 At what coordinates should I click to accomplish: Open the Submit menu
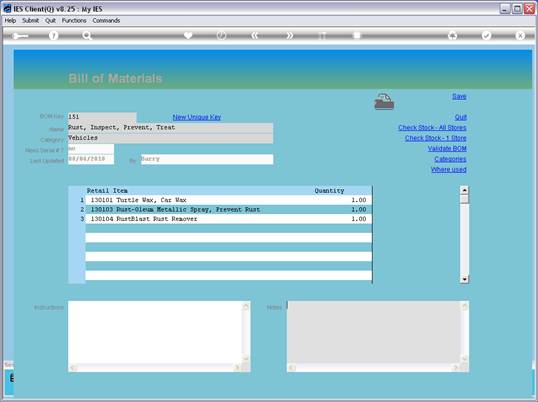point(31,21)
